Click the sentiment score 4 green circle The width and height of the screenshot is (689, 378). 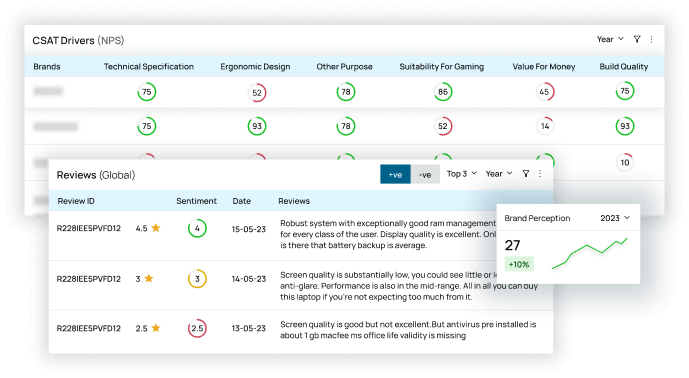tap(197, 228)
